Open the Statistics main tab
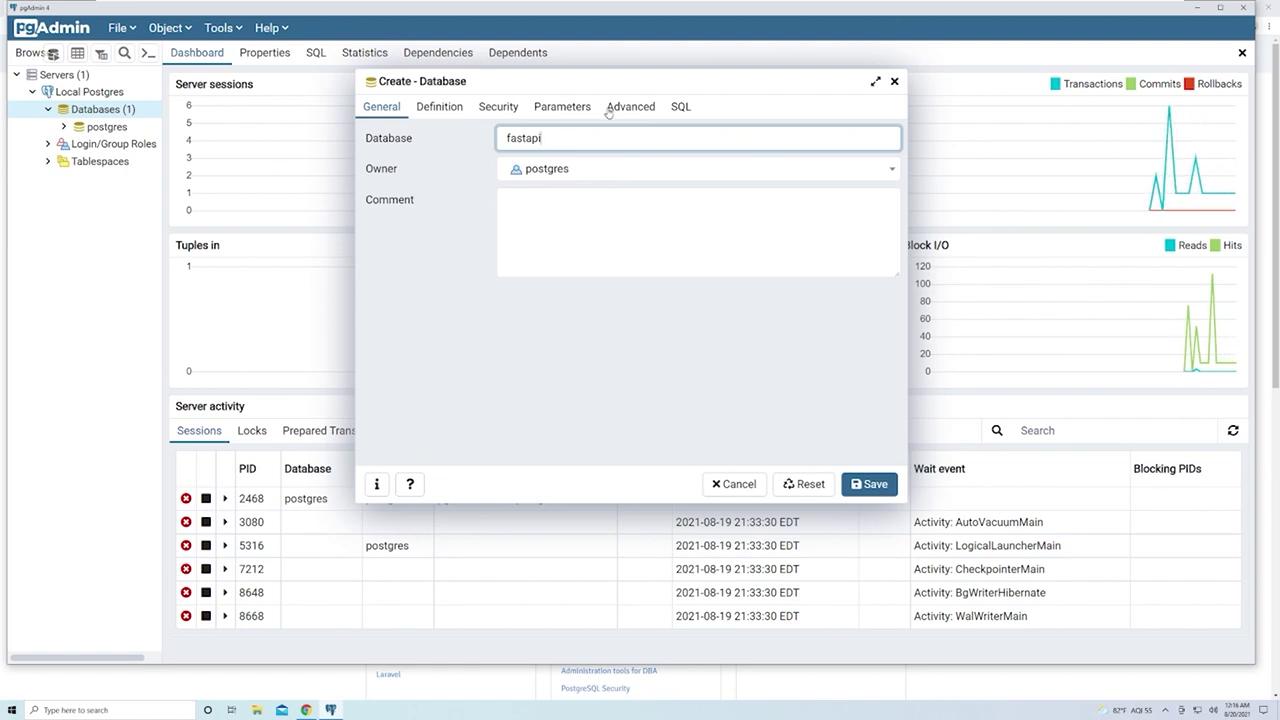The width and height of the screenshot is (1280, 720). point(365,53)
